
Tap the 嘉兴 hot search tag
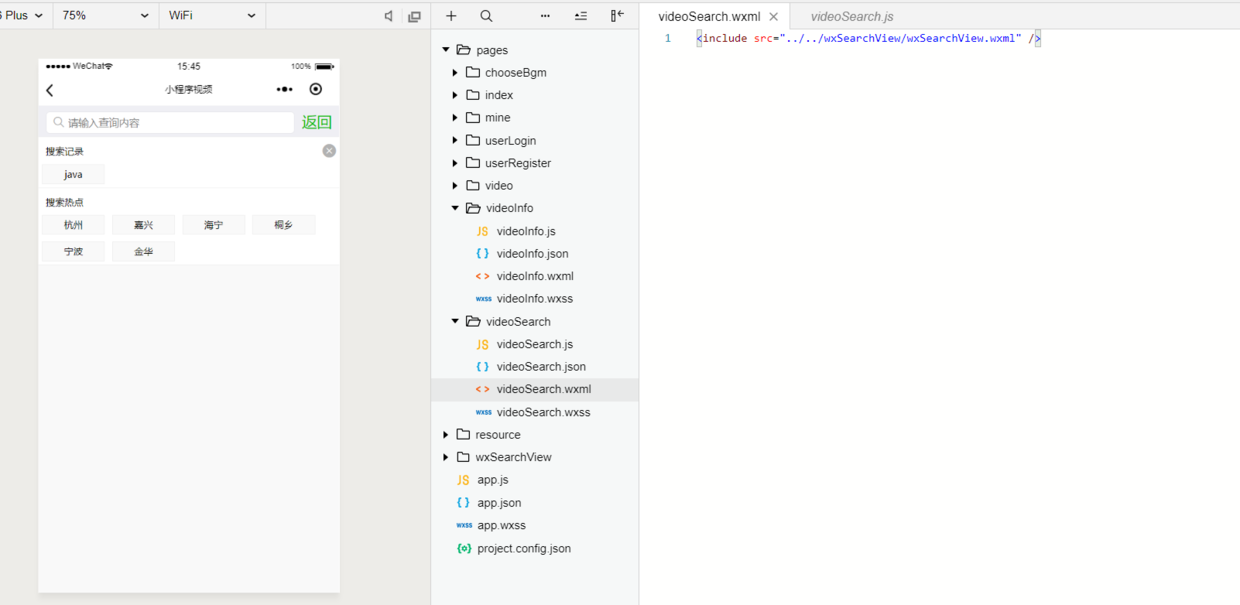point(143,225)
